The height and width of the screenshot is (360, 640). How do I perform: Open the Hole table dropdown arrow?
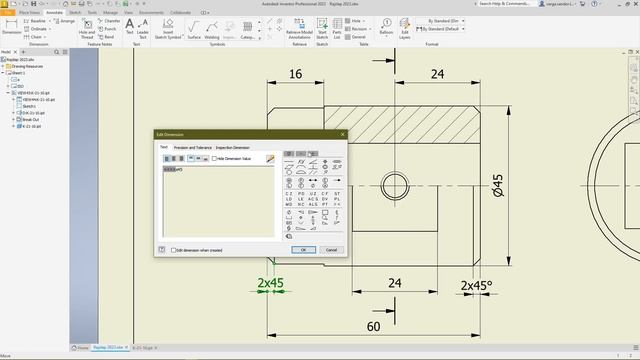pyautogui.click(x=364, y=21)
